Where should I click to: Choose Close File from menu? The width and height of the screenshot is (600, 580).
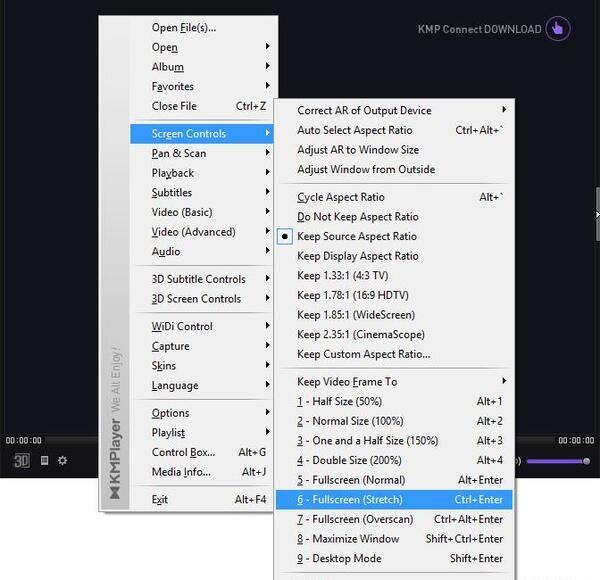pos(202,106)
